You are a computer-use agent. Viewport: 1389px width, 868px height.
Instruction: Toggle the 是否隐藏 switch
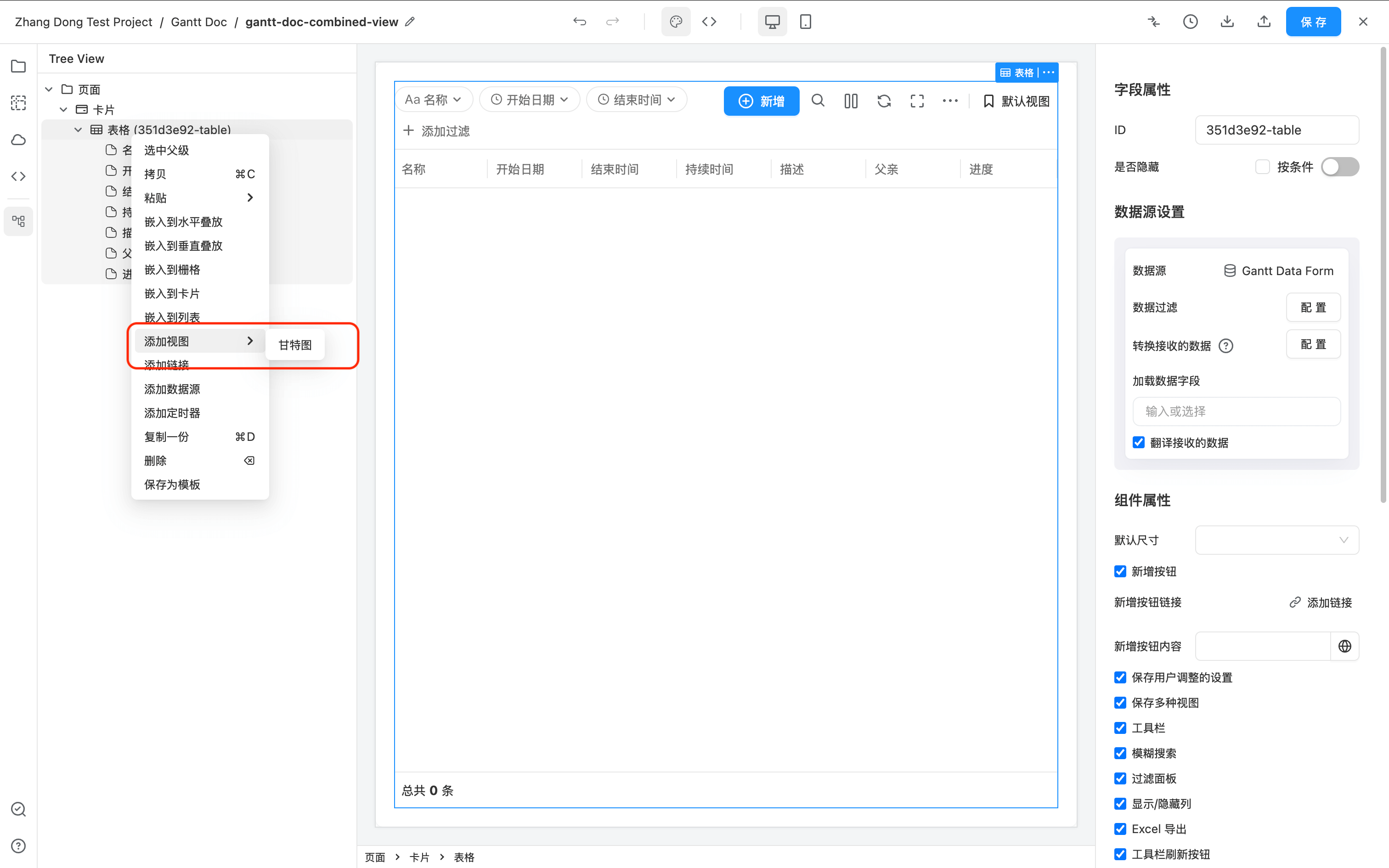(1340, 167)
